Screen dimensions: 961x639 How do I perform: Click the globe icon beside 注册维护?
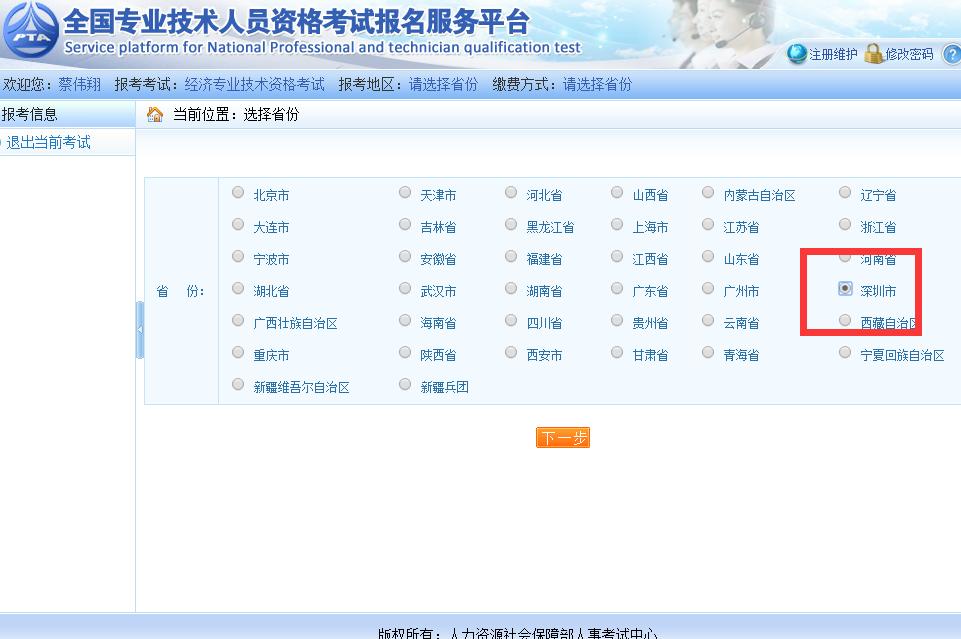click(x=797, y=55)
